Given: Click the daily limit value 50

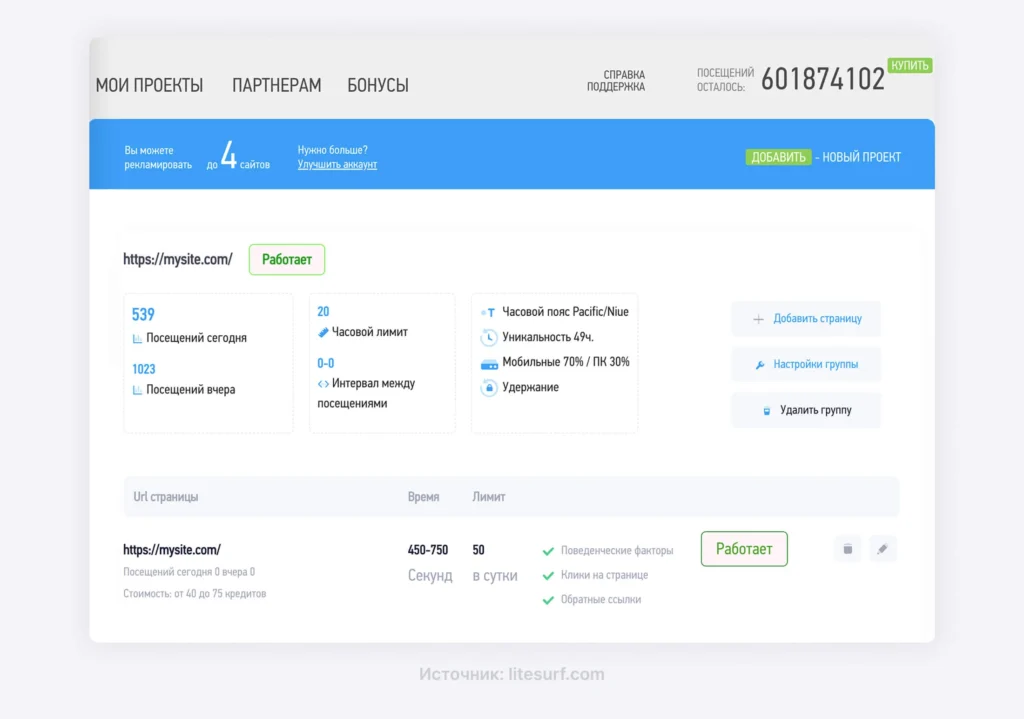Looking at the screenshot, I should pyautogui.click(x=479, y=550).
